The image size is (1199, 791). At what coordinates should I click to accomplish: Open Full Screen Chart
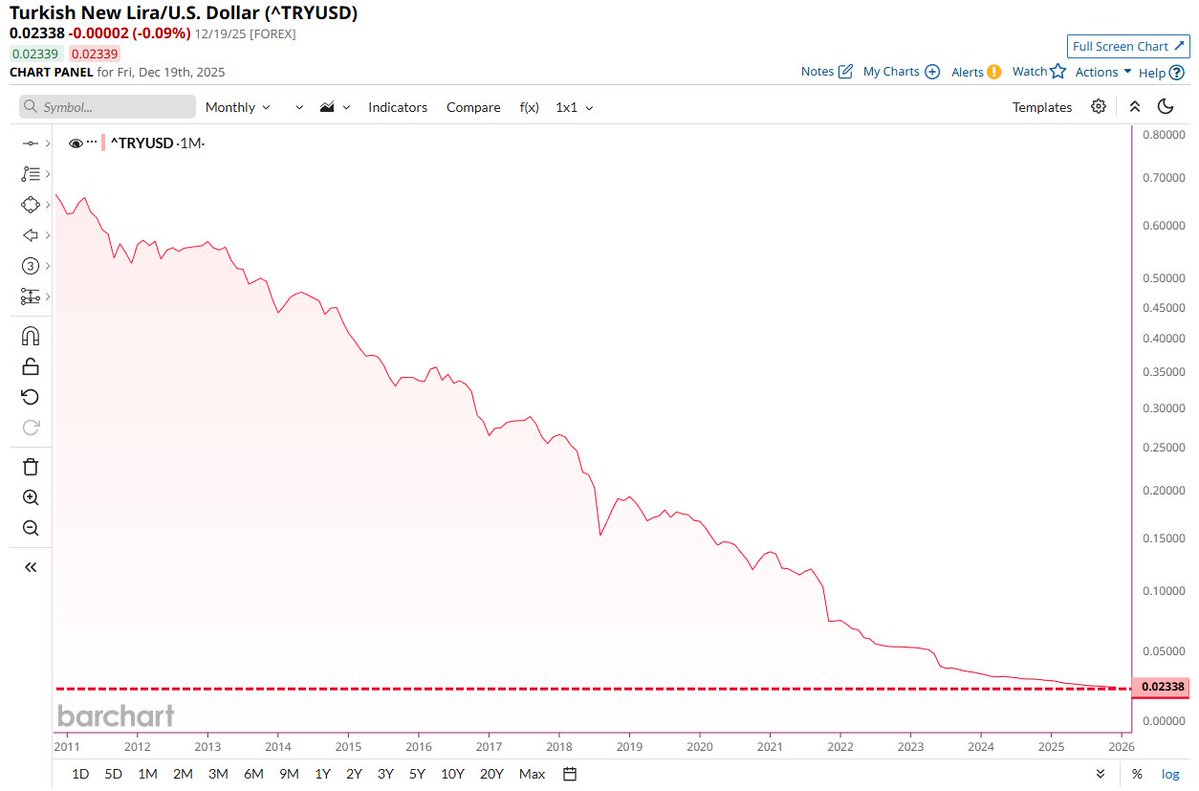click(1128, 47)
